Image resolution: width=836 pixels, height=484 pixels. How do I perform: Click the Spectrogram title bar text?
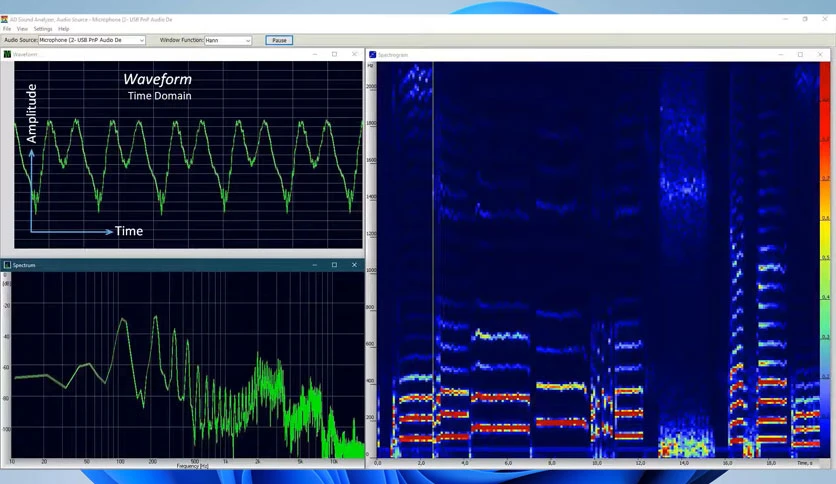pyautogui.click(x=393, y=55)
